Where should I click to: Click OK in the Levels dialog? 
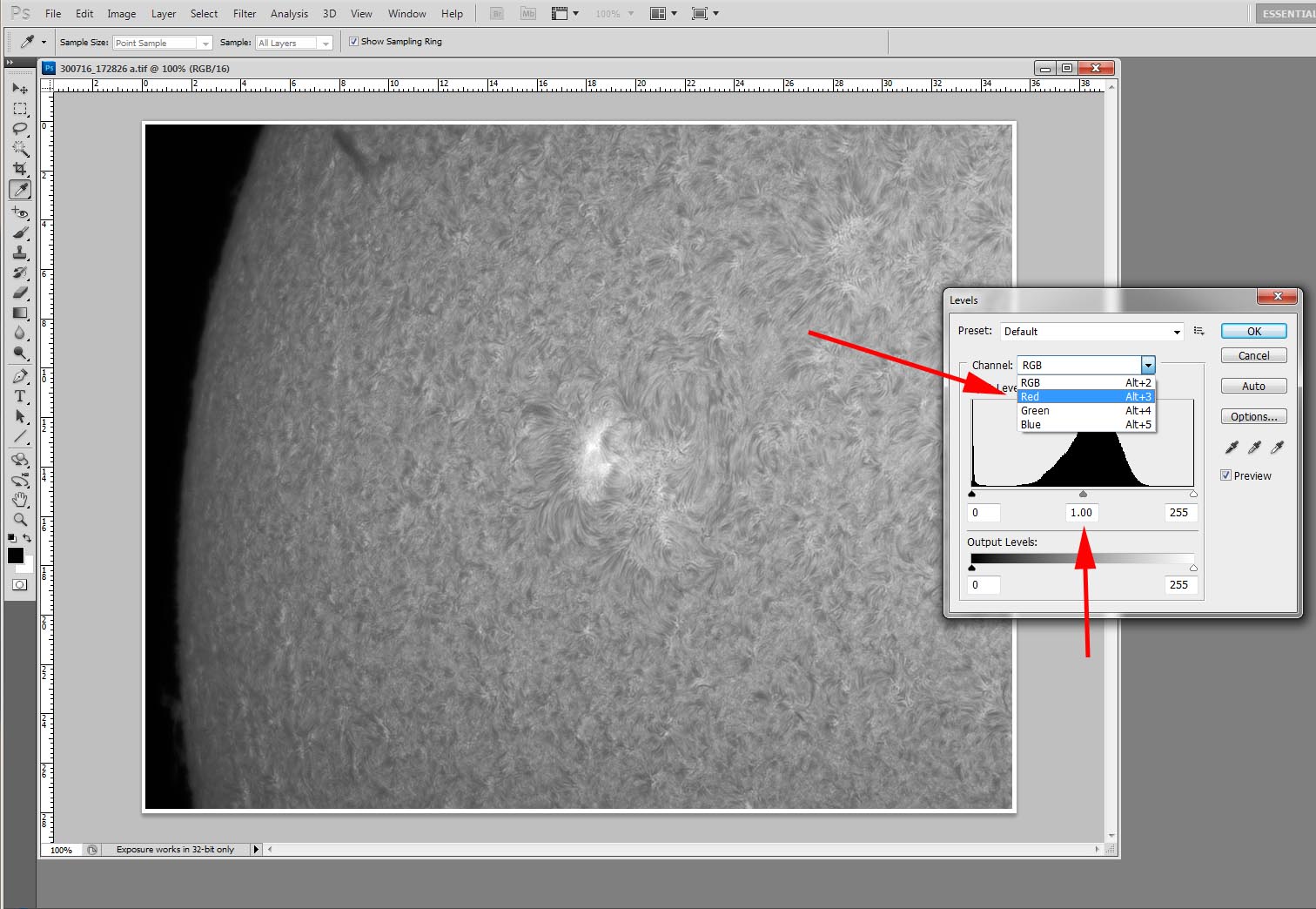pyautogui.click(x=1253, y=331)
